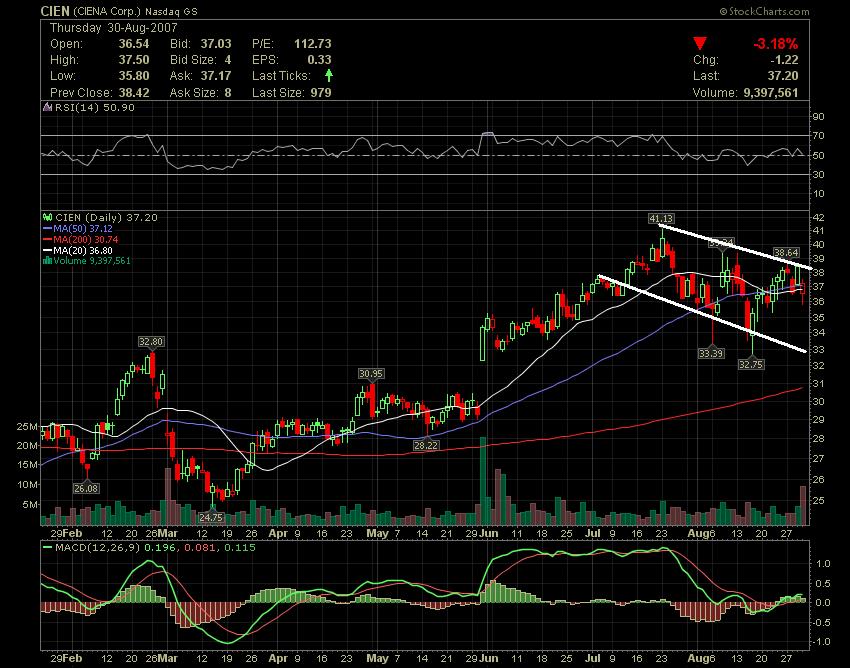850x668 pixels.
Task: Click the 'MA(200) 30.74' legend text
Action: (86, 240)
